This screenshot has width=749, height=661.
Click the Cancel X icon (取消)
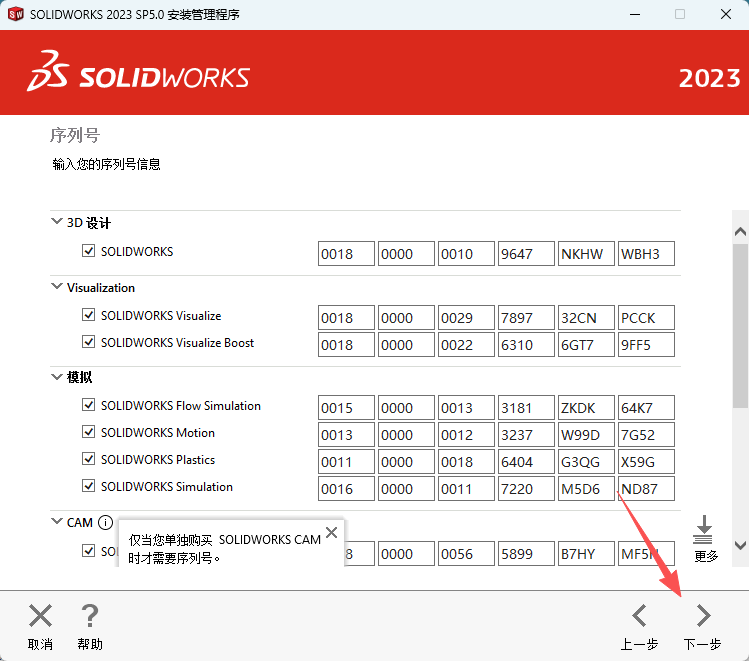point(40,616)
